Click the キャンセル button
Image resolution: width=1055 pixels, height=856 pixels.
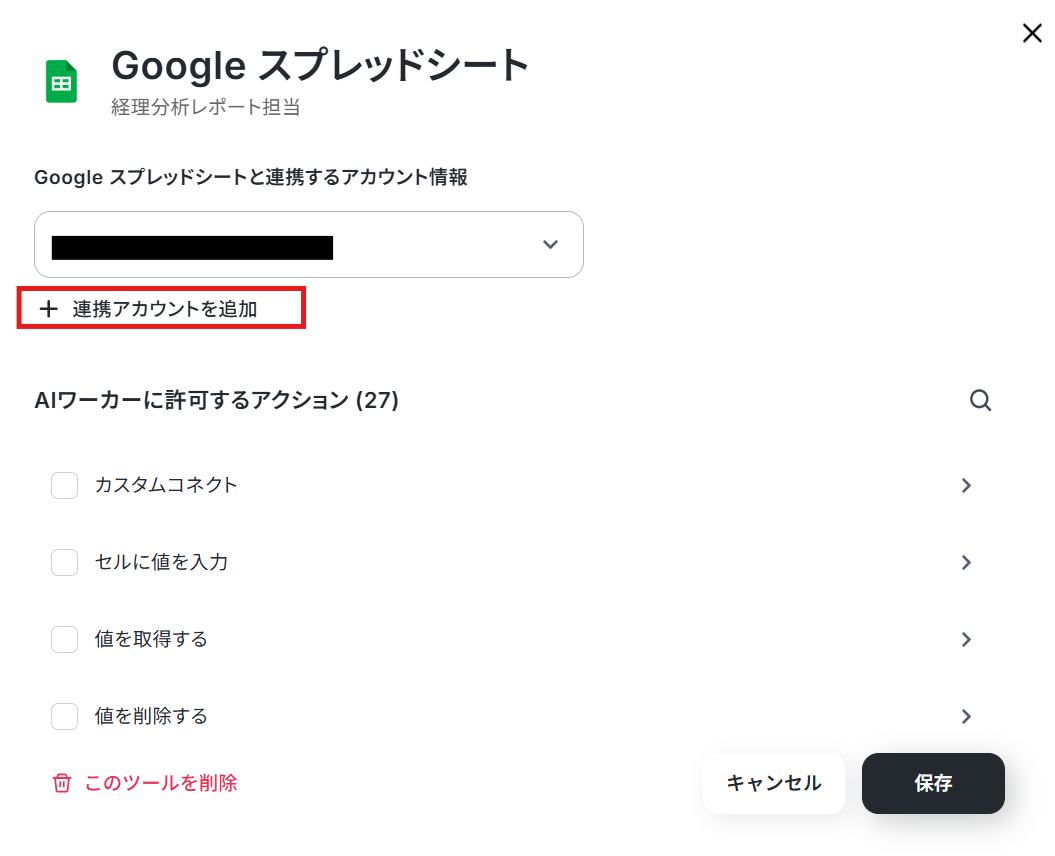click(774, 783)
